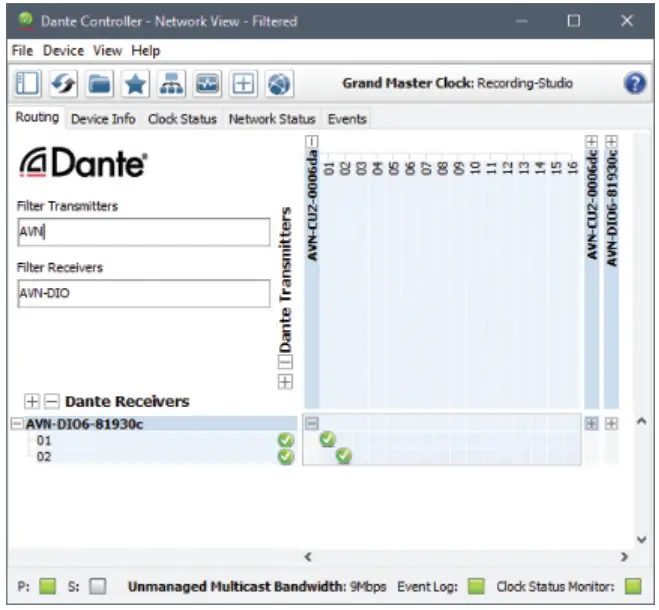
Task: Click the filter pane toggle toolbar icon
Action: 27,84
